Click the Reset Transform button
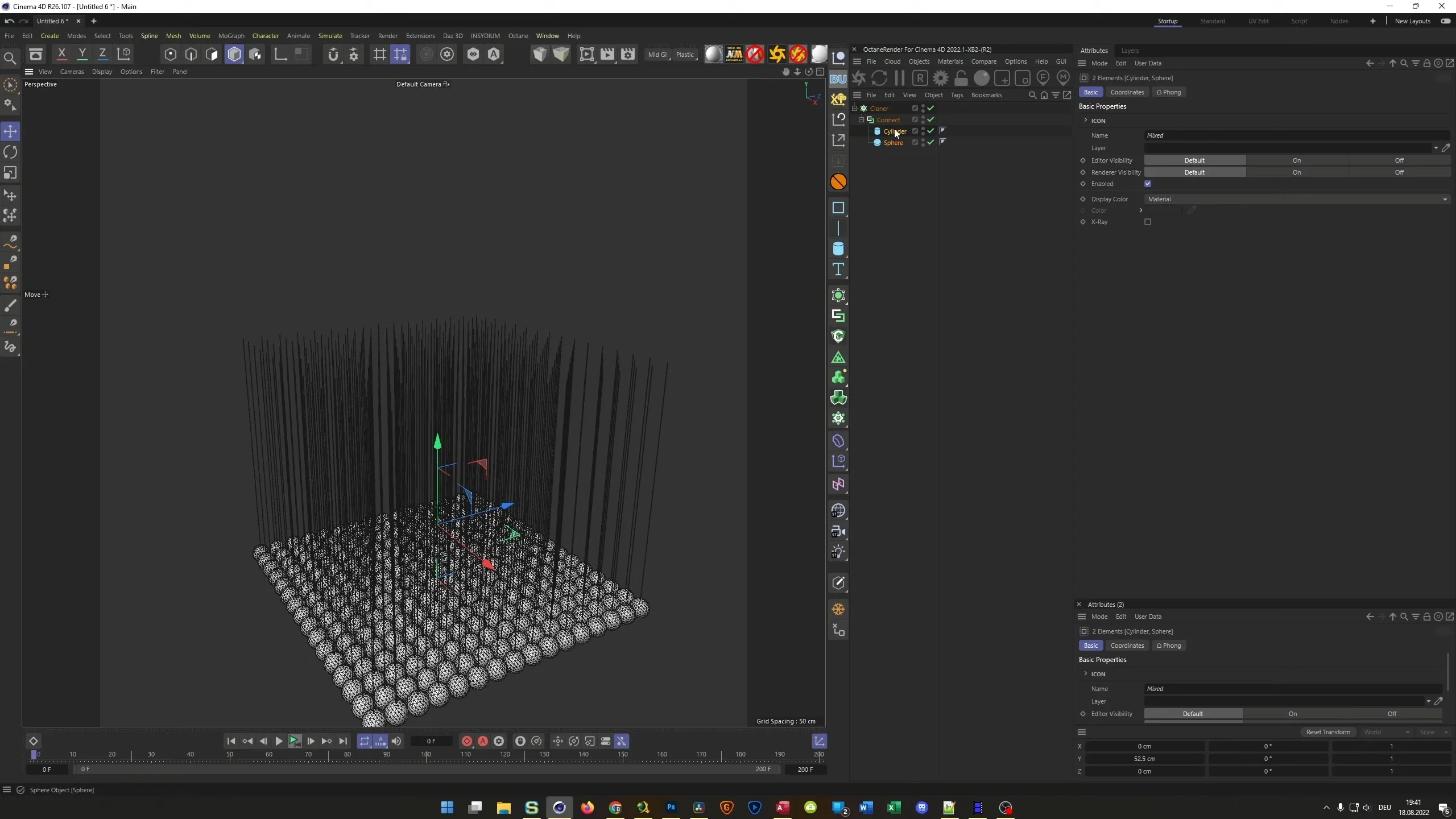Image resolution: width=1456 pixels, height=819 pixels. [x=1327, y=732]
